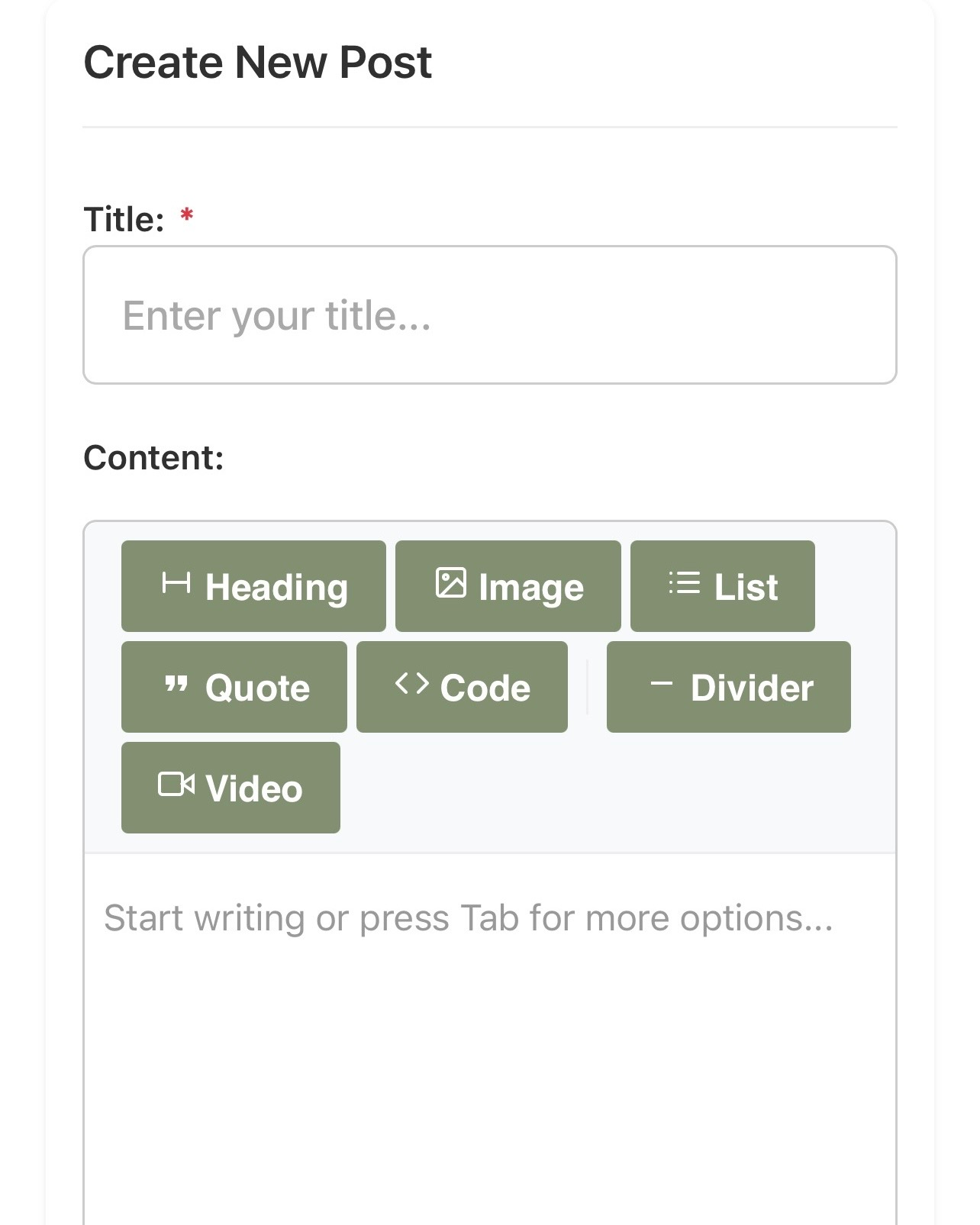This screenshot has height=1225, width=980.
Task: Click the 'Create New Post' heading
Action: coord(257,63)
